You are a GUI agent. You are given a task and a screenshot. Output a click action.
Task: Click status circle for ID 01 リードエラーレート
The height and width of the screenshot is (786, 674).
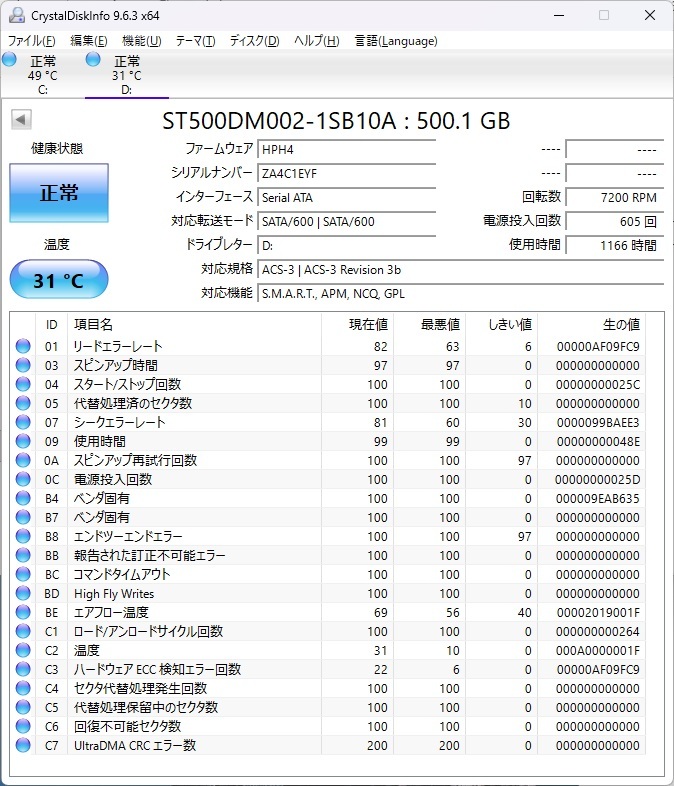23,346
